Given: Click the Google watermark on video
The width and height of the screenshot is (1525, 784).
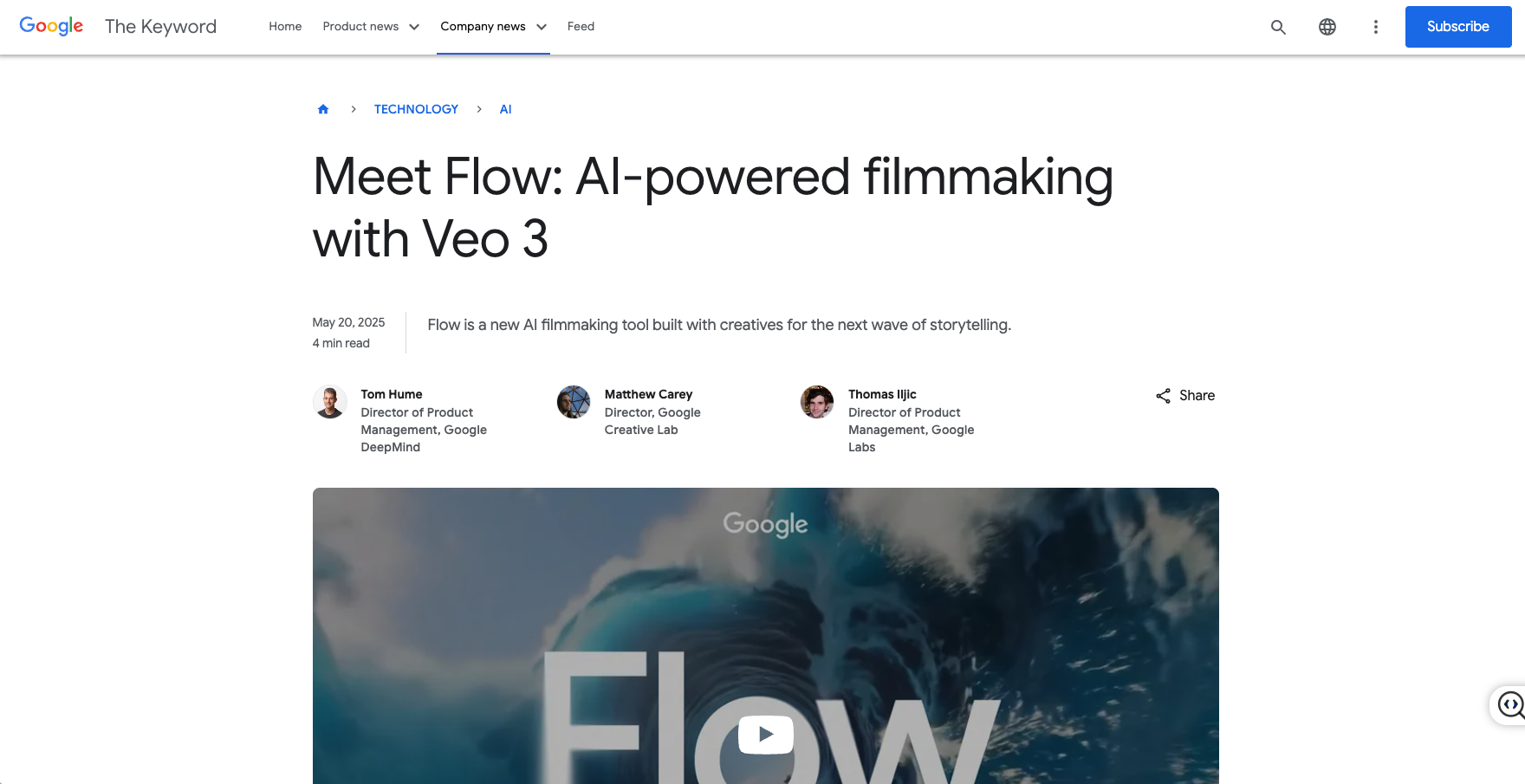Looking at the screenshot, I should click(x=765, y=523).
